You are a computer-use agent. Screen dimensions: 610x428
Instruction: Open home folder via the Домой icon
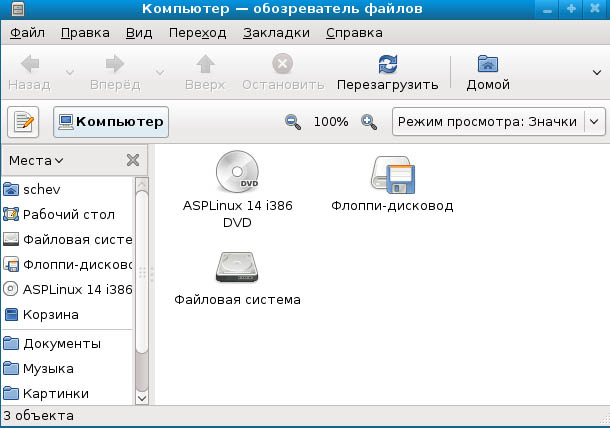488,64
